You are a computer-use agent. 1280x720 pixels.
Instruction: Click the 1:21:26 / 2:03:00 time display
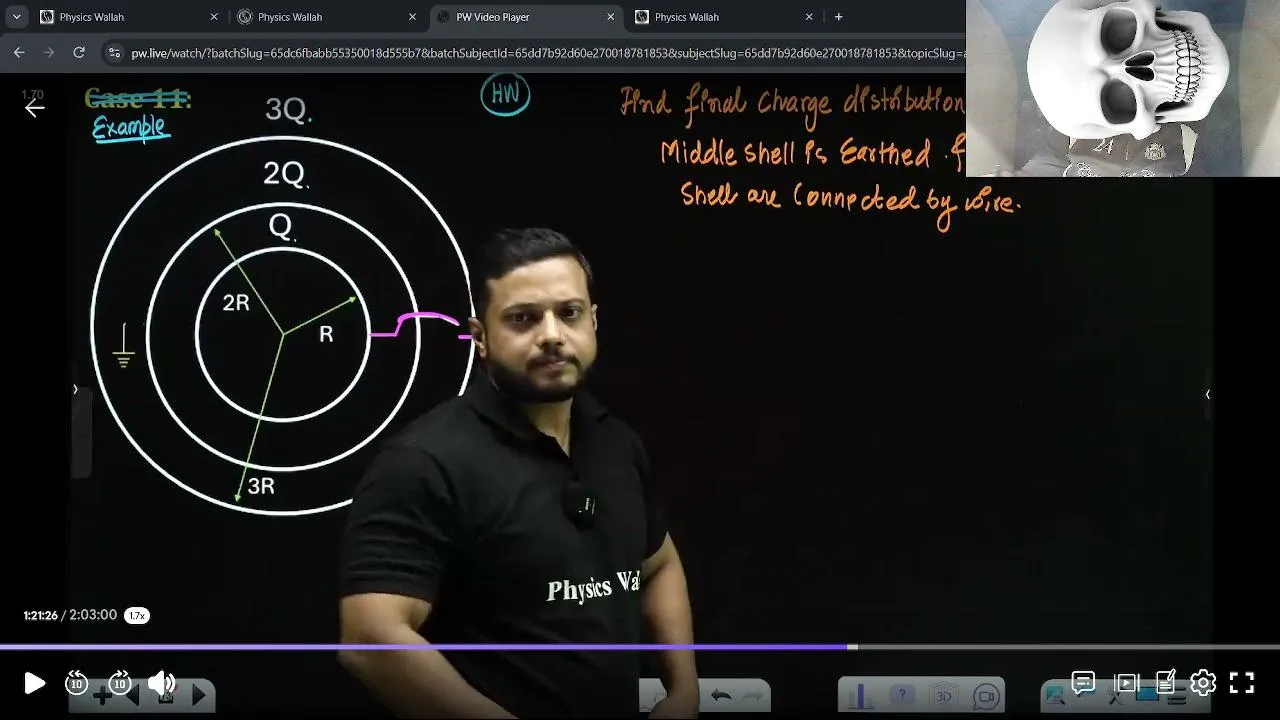(x=70, y=615)
